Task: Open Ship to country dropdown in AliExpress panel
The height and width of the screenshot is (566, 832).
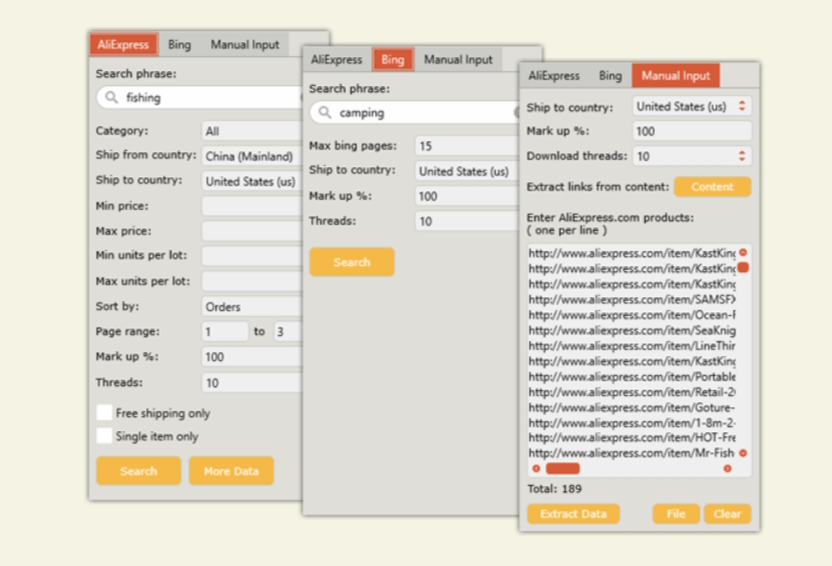Action: click(x=252, y=181)
